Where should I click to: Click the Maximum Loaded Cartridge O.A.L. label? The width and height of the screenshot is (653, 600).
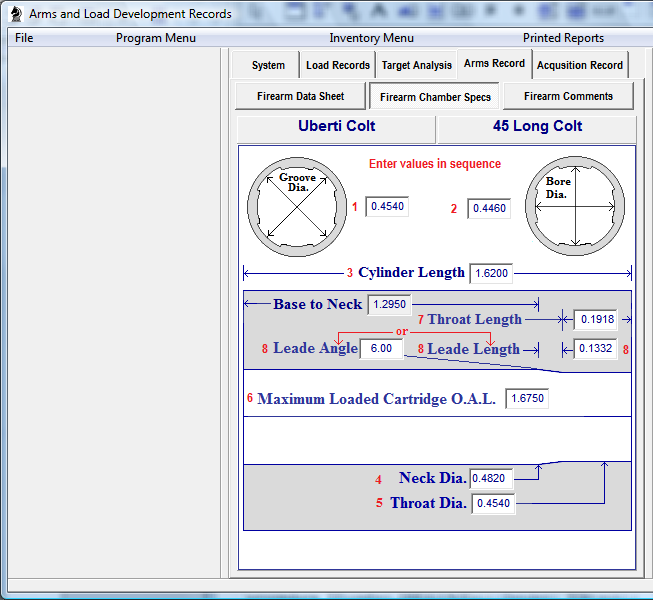pyautogui.click(x=376, y=399)
